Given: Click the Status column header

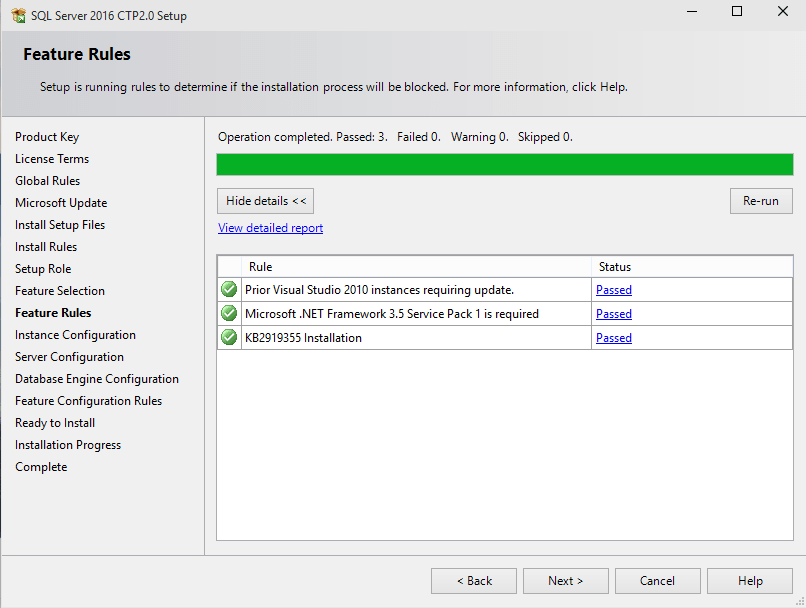Looking at the screenshot, I should tap(692, 267).
